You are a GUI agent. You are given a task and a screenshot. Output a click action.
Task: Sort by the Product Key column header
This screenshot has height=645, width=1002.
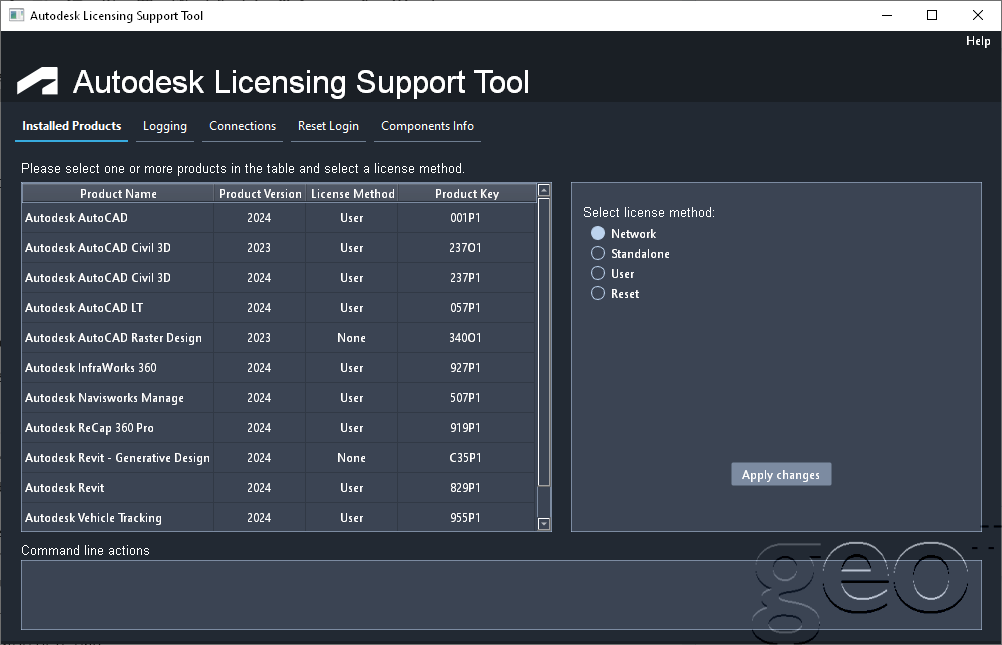tap(466, 194)
